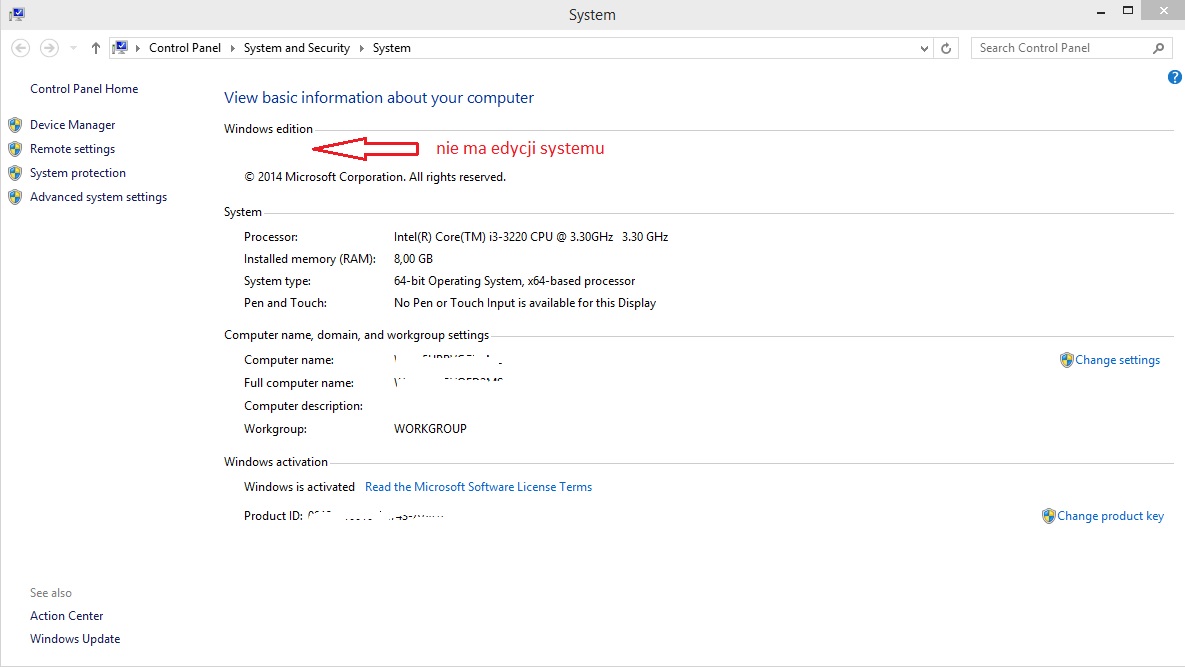Close the System window

[1163, 11]
